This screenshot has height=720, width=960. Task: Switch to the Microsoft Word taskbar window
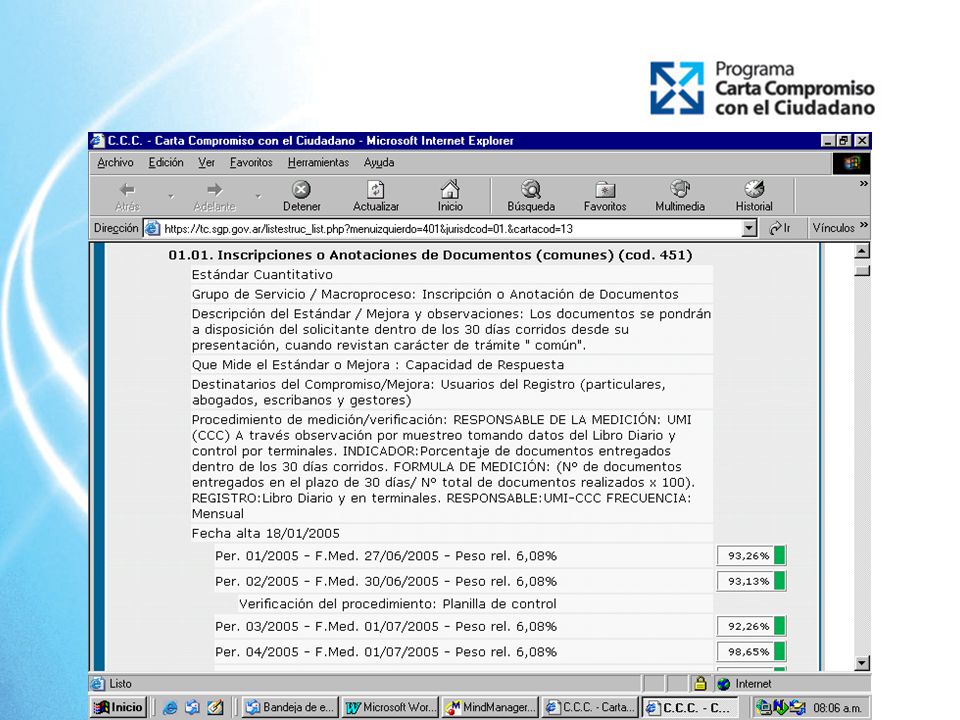pyautogui.click(x=390, y=707)
